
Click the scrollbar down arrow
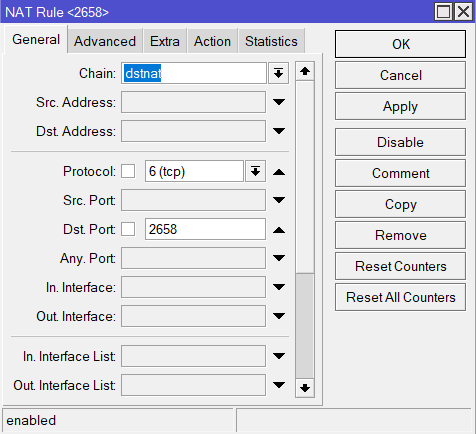(305, 388)
